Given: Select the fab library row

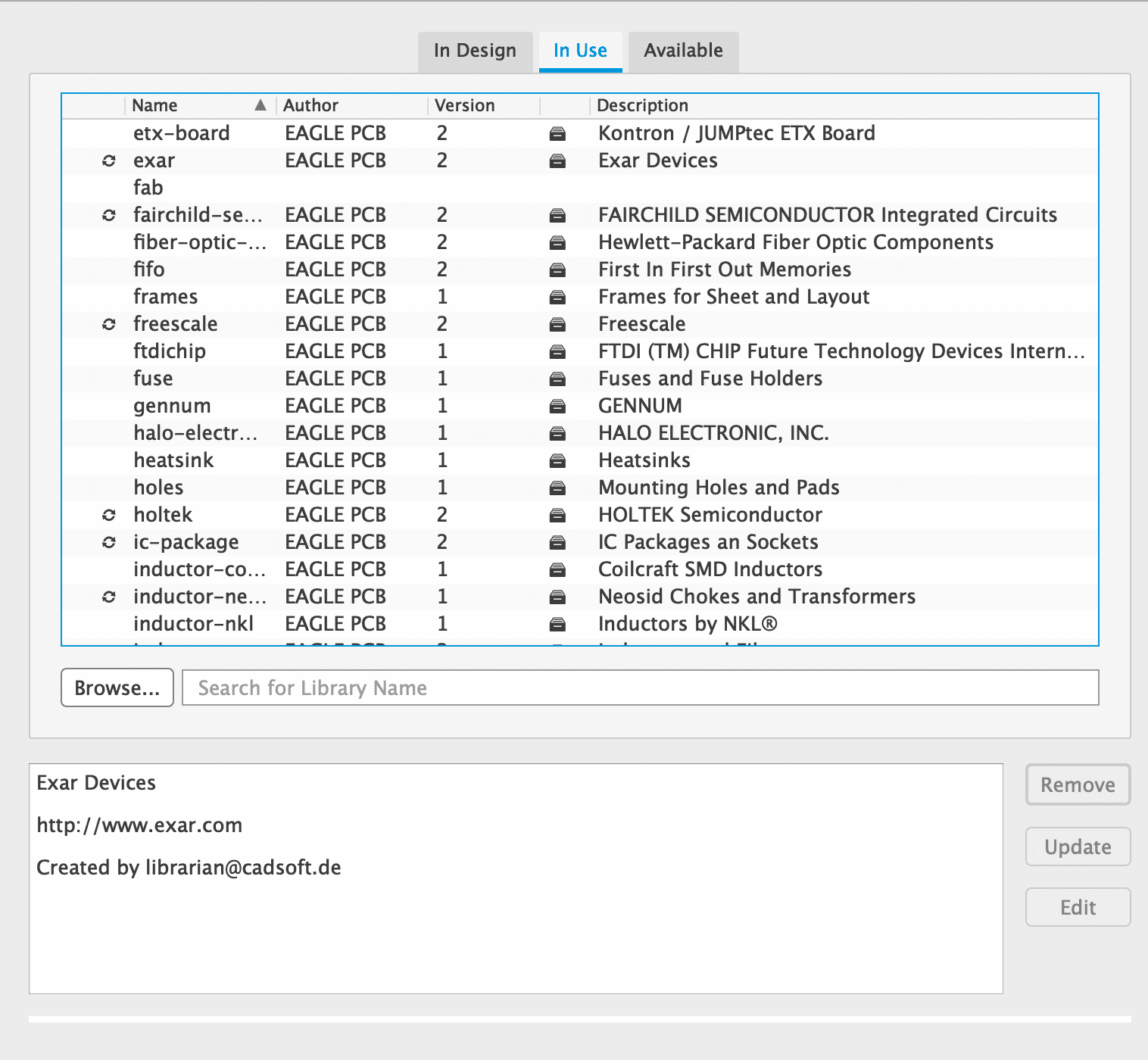Looking at the screenshot, I should (580, 188).
